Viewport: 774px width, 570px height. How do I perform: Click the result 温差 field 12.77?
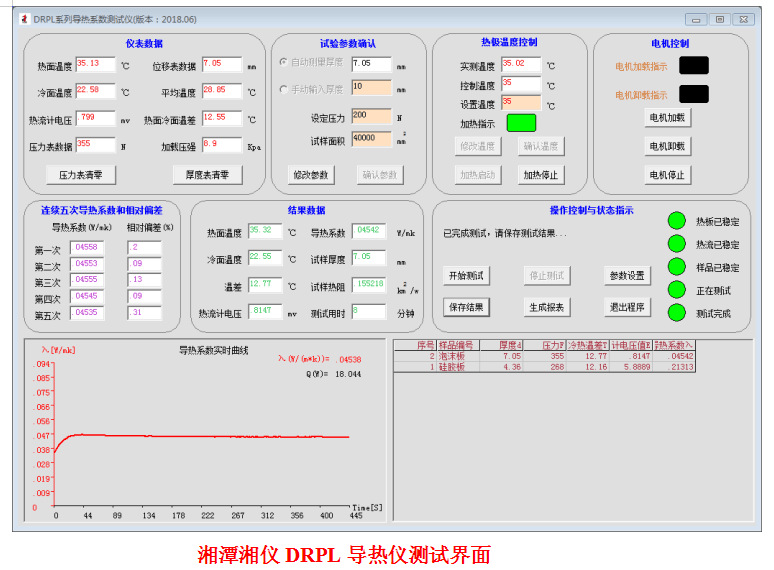click(x=265, y=285)
